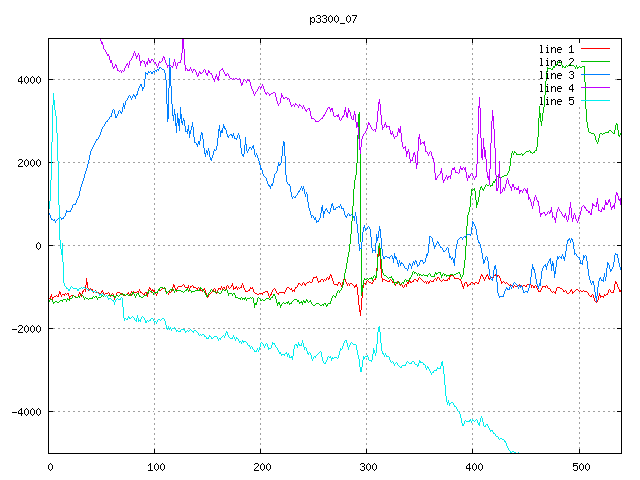This screenshot has height=480, width=640.
Task: Select the 'line 5' legend label
Action: pos(557,100)
